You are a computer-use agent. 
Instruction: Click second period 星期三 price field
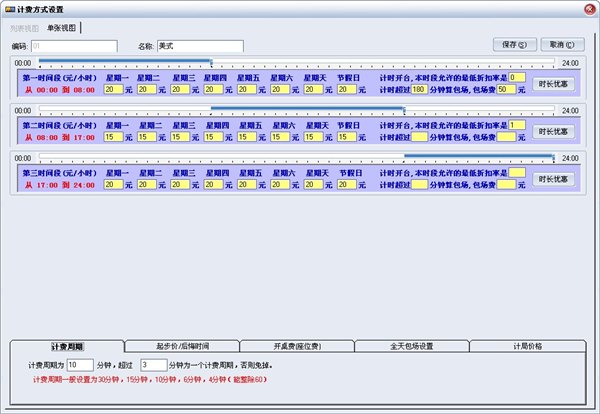(x=180, y=137)
